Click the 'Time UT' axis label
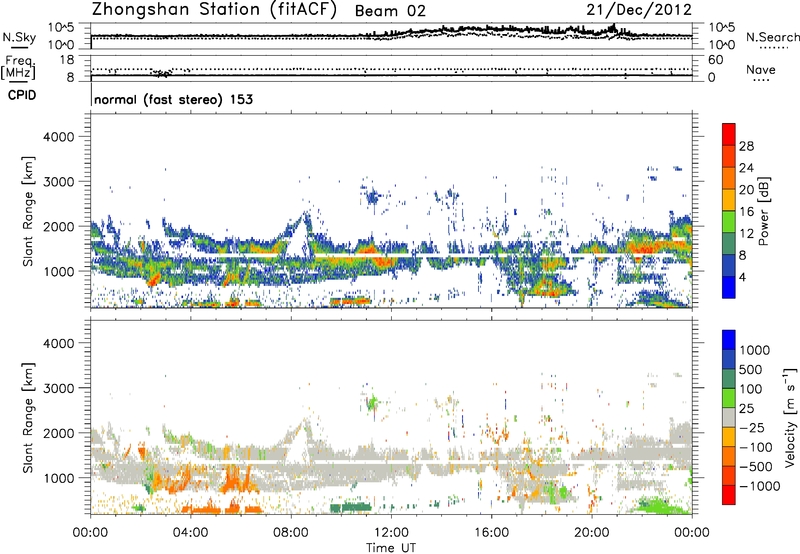The width and height of the screenshot is (800, 554). [x=391, y=548]
